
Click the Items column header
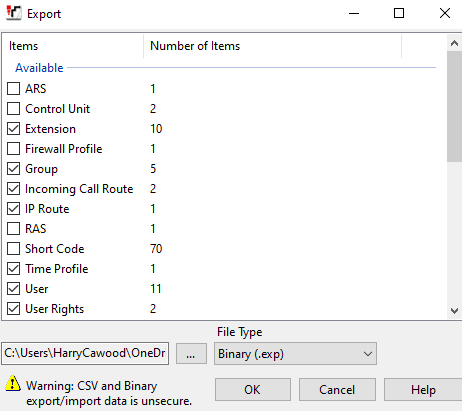[x=73, y=46]
